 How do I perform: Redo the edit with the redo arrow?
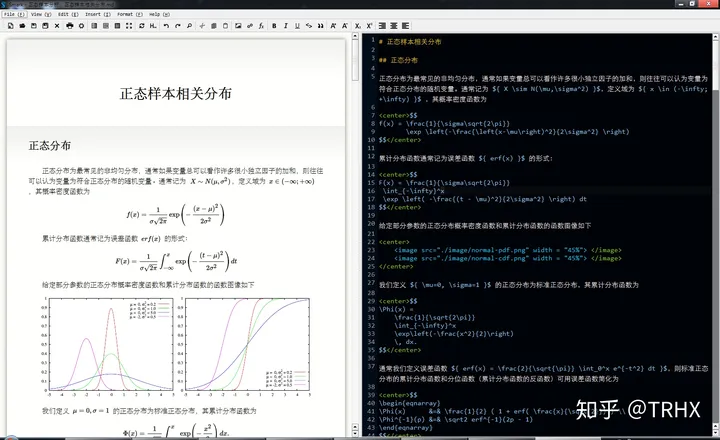coord(178,26)
